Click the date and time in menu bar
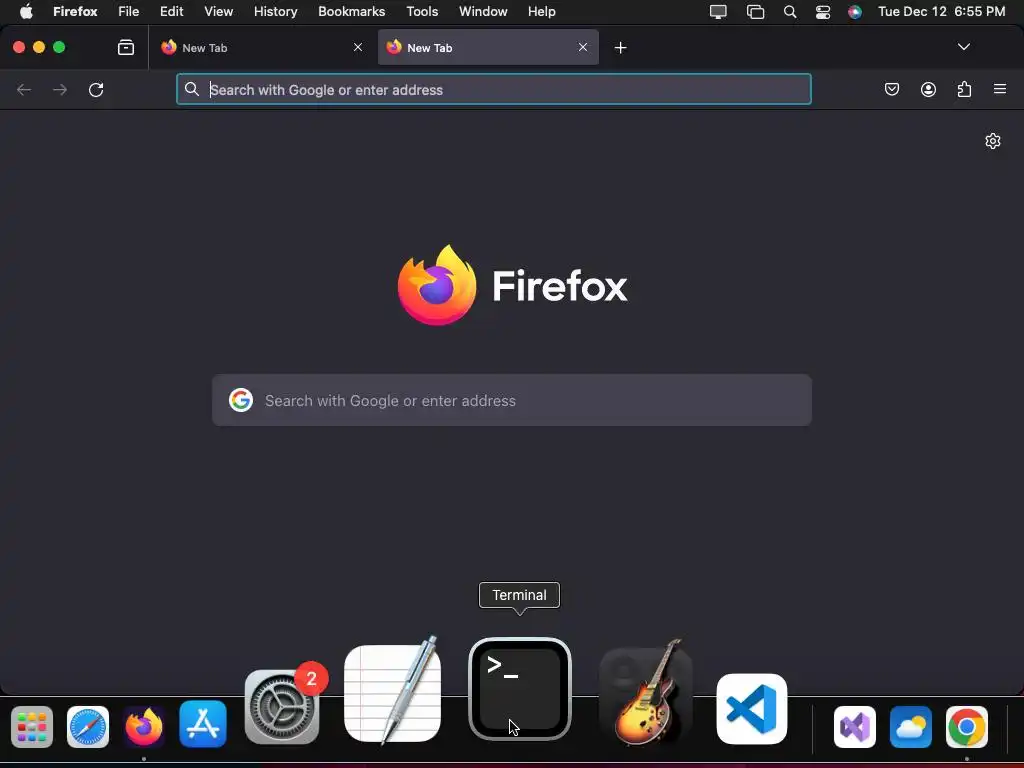Viewport: 1024px width, 768px height. [942, 12]
